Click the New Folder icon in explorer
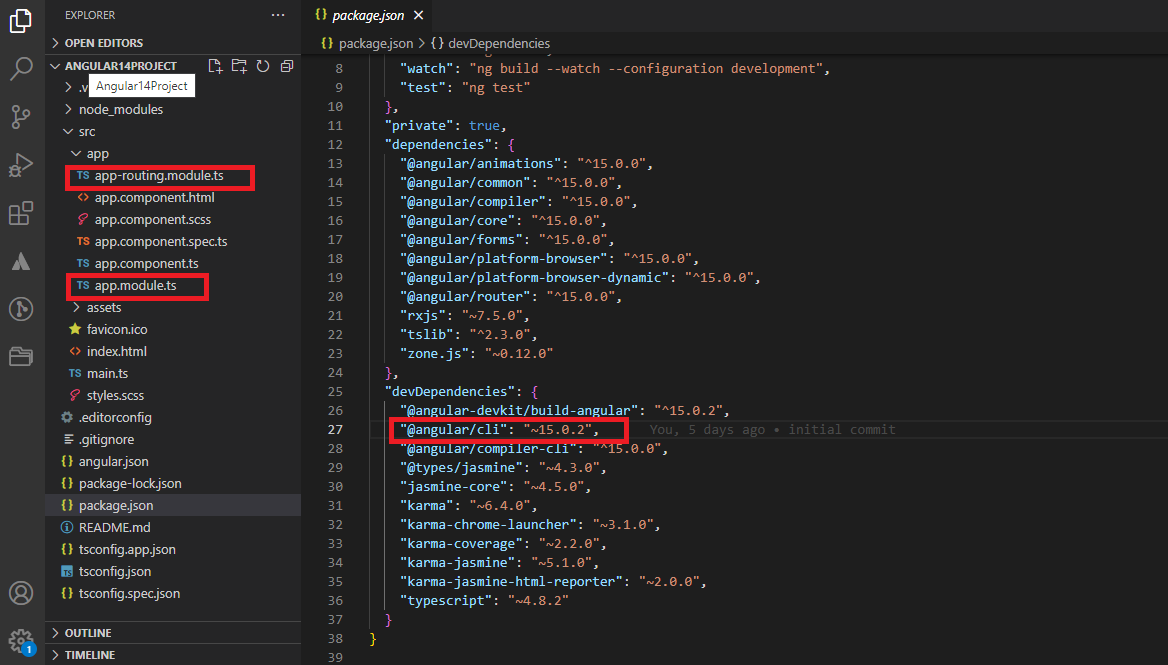 pos(239,66)
